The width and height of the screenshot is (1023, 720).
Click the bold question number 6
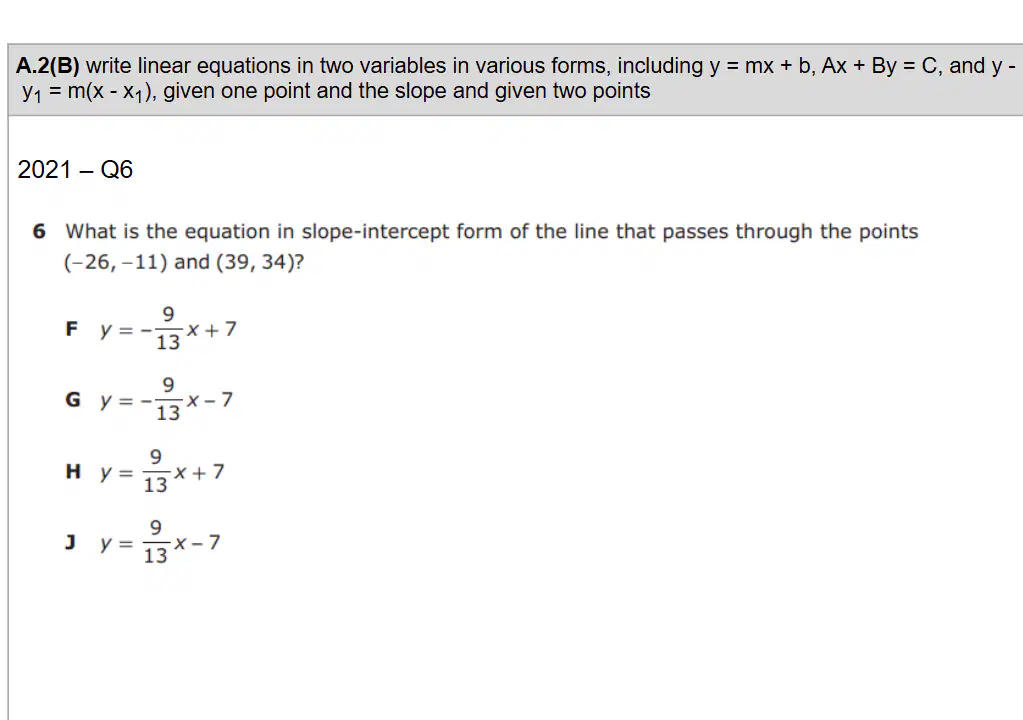click(39, 231)
